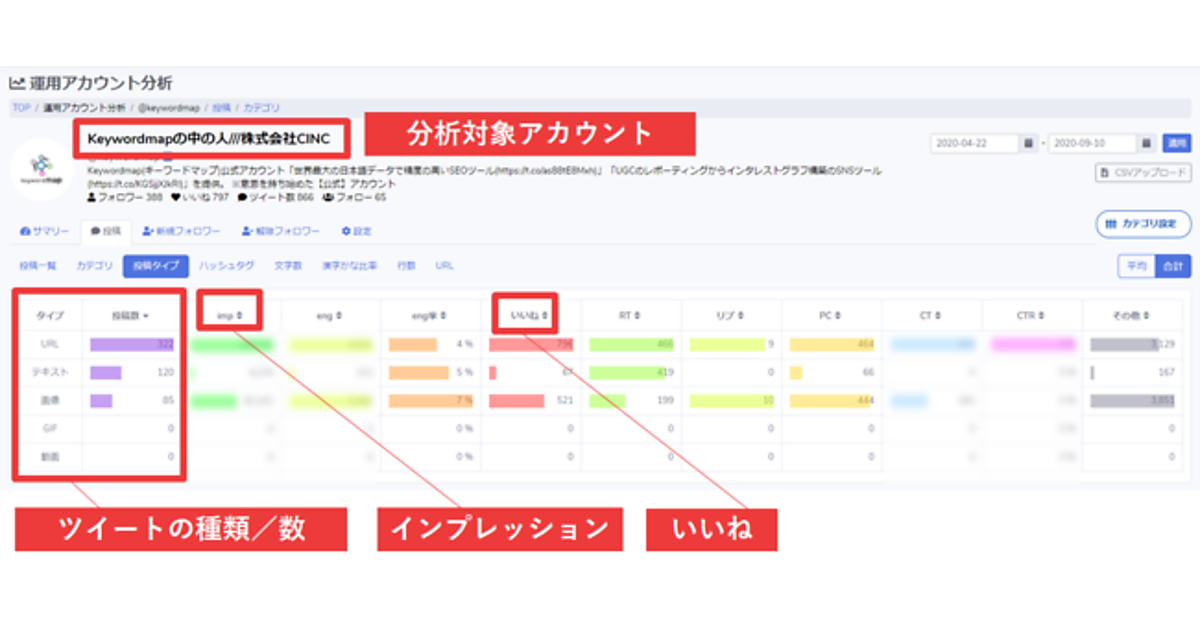This screenshot has width=1200, height=630.
Task: Sort table by CTR column
Action: pos(1031,315)
